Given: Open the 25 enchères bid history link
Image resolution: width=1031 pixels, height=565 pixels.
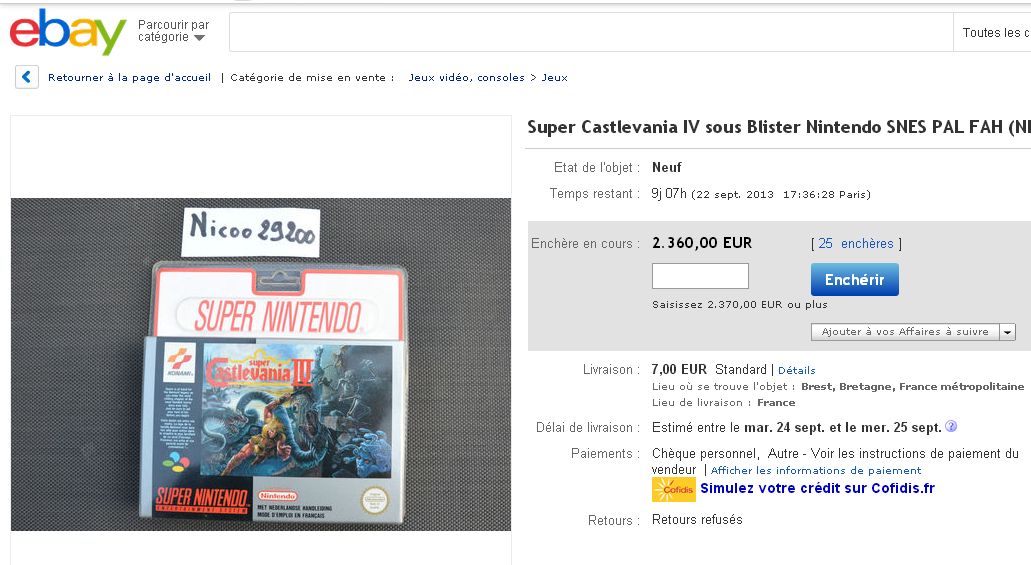Looking at the screenshot, I should pos(855,243).
